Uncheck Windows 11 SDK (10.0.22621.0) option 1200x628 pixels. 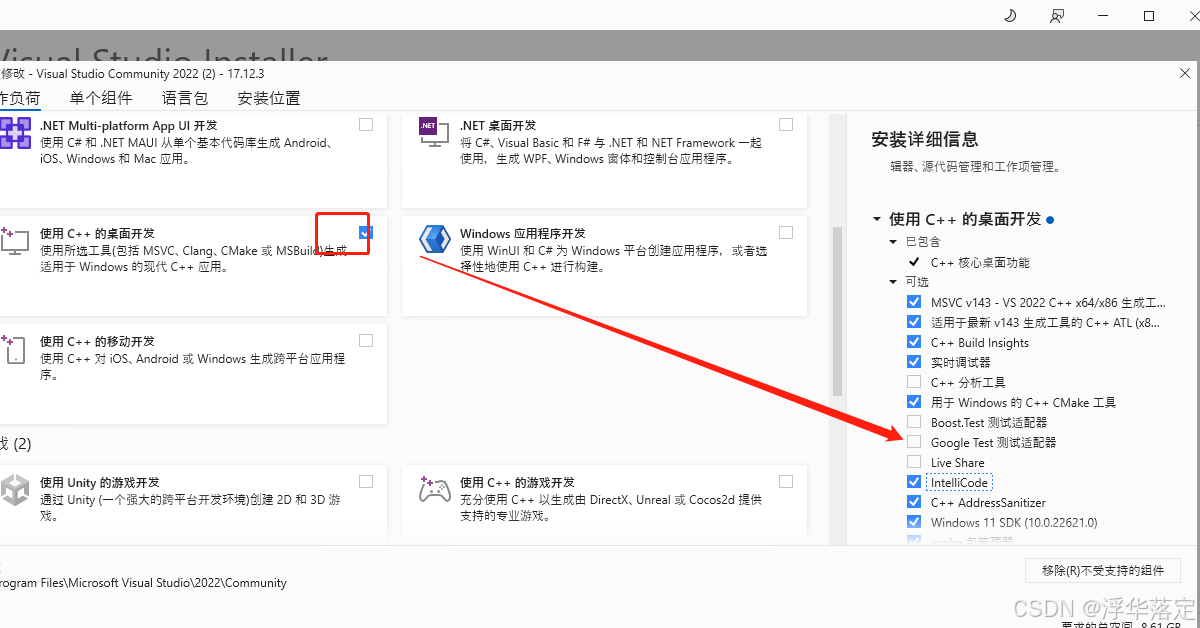click(x=914, y=522)
